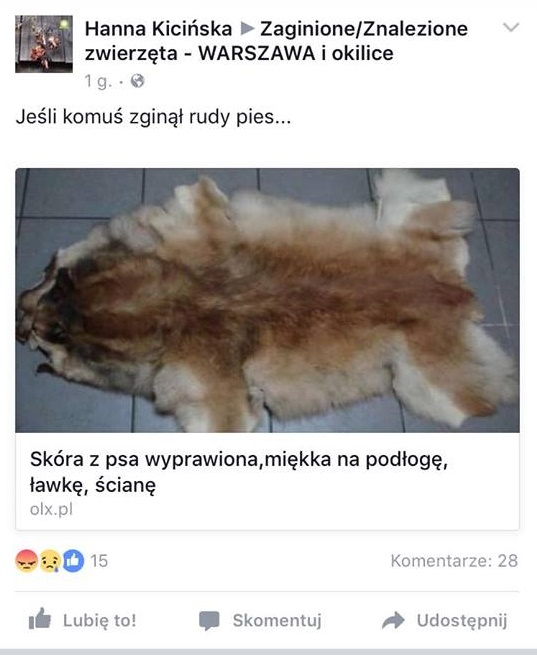Click the thumbs-up Lubię to! icon
Image resolution: width=537 pixels, height=655 pixels.
pyautogui.click(x=40, y=619)
